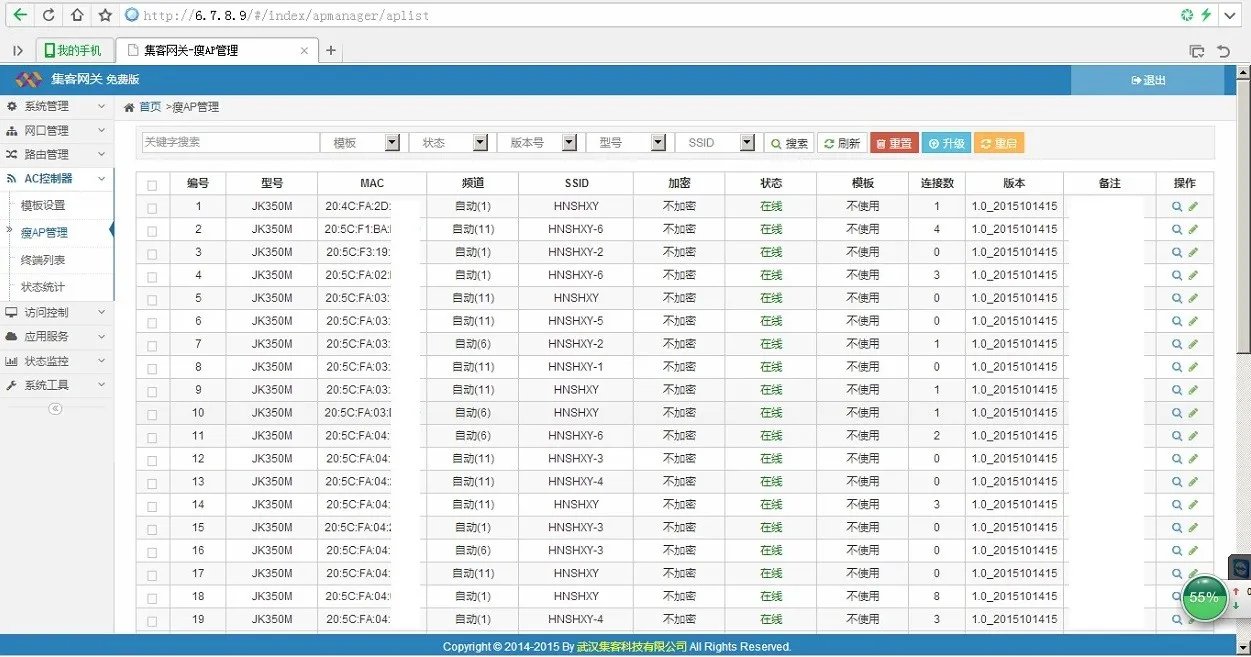Click the 刷新 refresh button

pos(841,143)
